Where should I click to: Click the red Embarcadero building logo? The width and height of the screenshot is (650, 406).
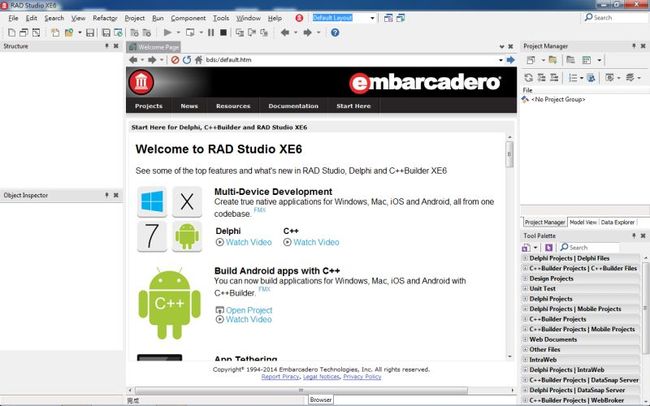tap(141, 82)
